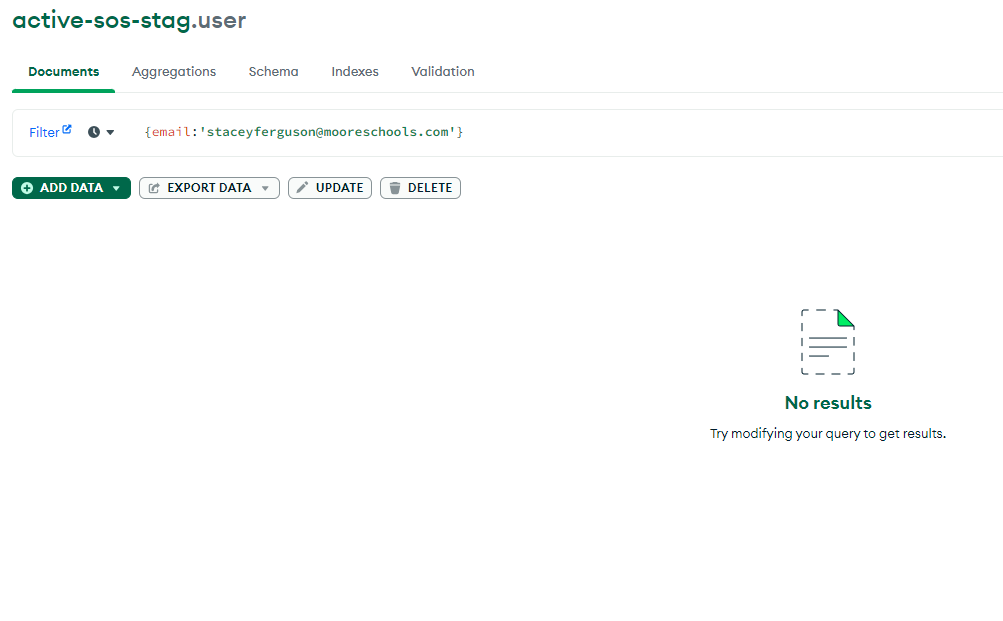The height and width of the screenshot is (621, 1003).
Task: Click the pencil icon on UPDATE button
Action: [x=302, y=188]
